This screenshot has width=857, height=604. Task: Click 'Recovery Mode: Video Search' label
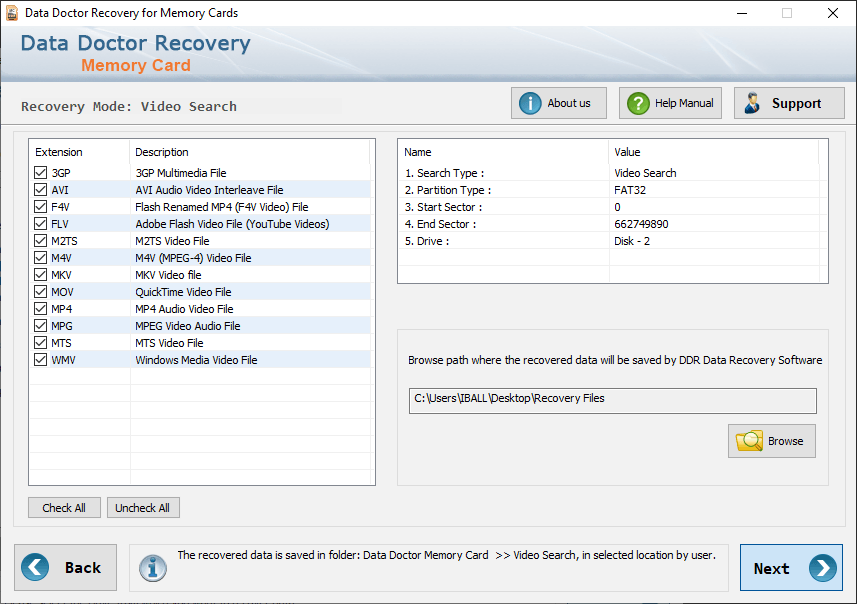129,106
